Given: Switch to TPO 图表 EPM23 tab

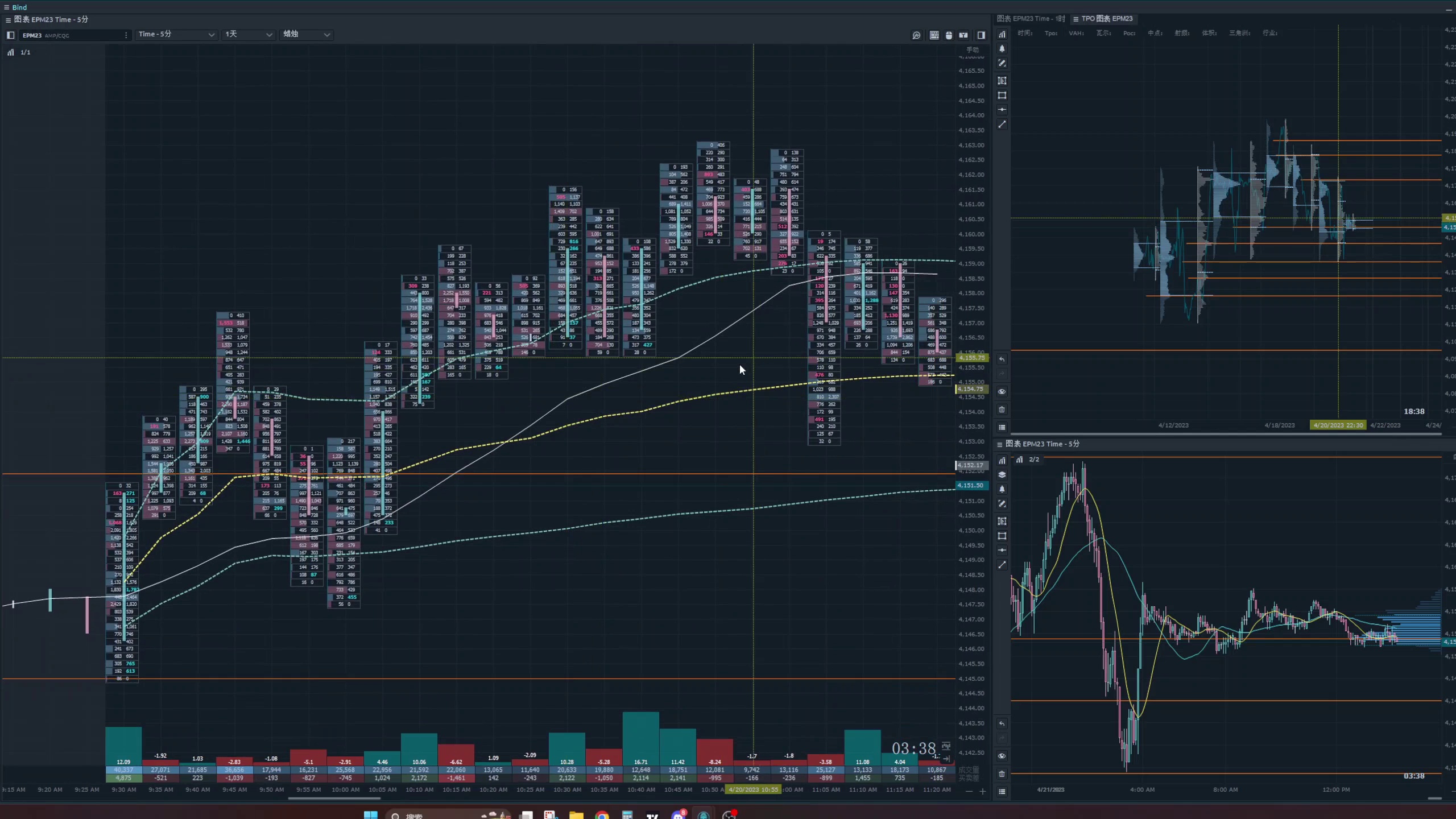Looking at the screenshot, I should pyautogui.click(x=1106, y=19).
